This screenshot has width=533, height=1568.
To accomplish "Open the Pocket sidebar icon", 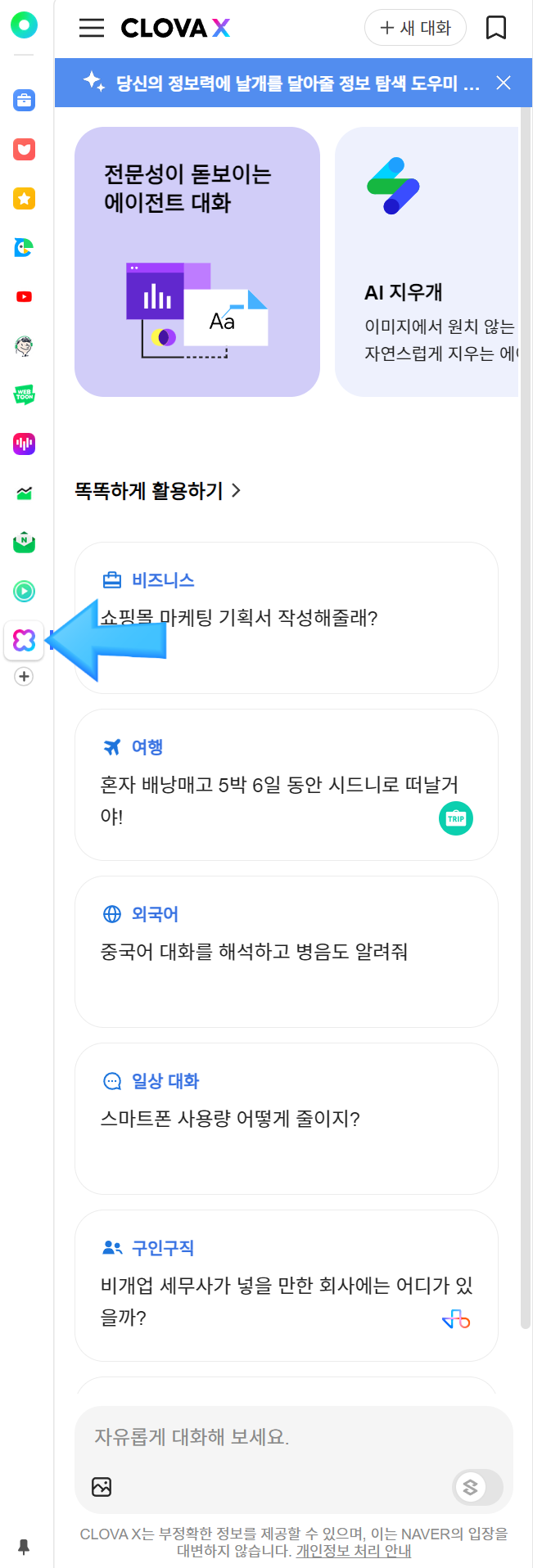I will [24, 150].
